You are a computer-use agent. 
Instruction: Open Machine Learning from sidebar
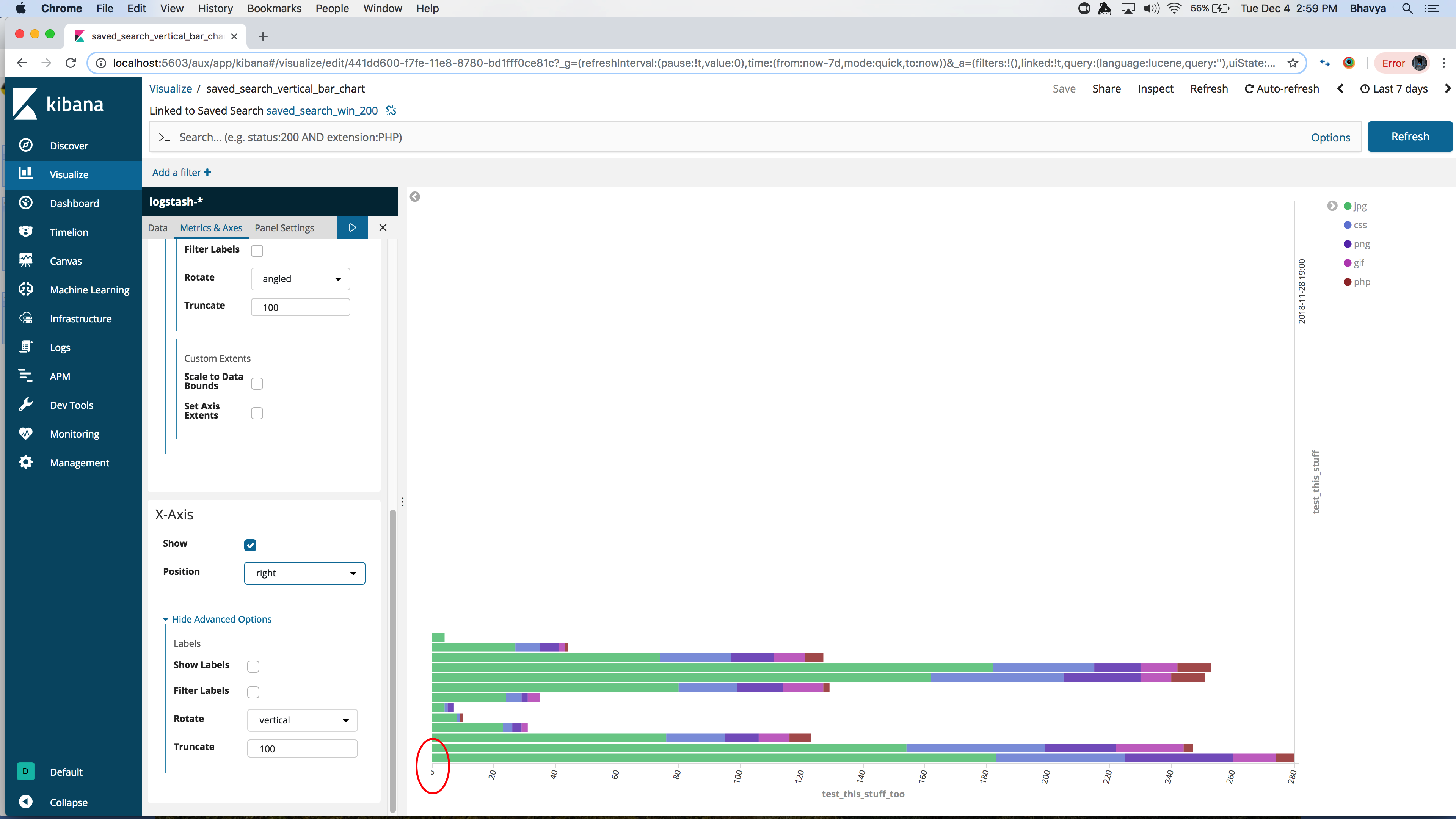tap(89, 290)
